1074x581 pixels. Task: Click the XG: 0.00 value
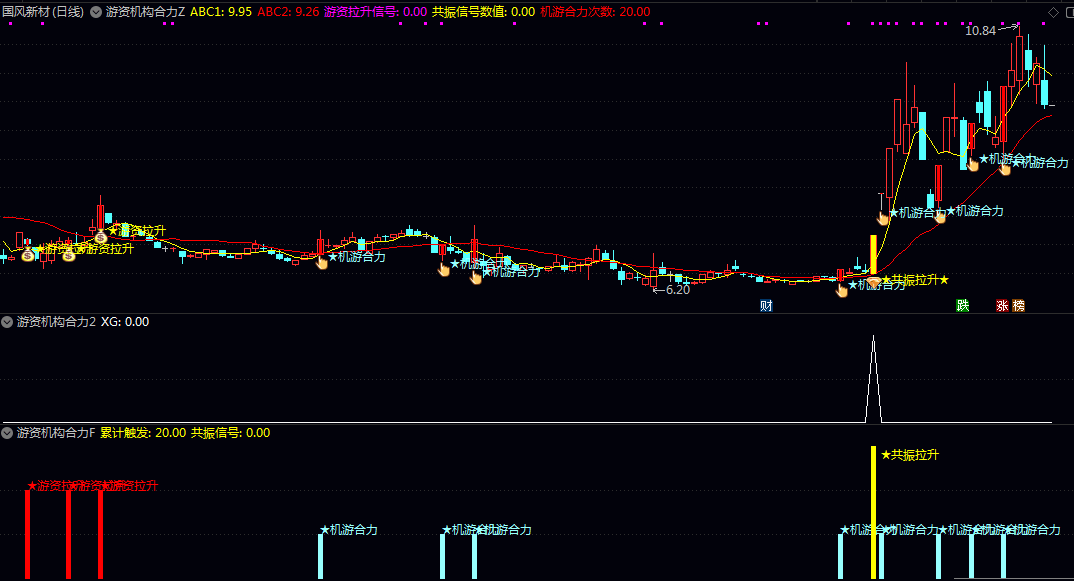coord(125,322)
